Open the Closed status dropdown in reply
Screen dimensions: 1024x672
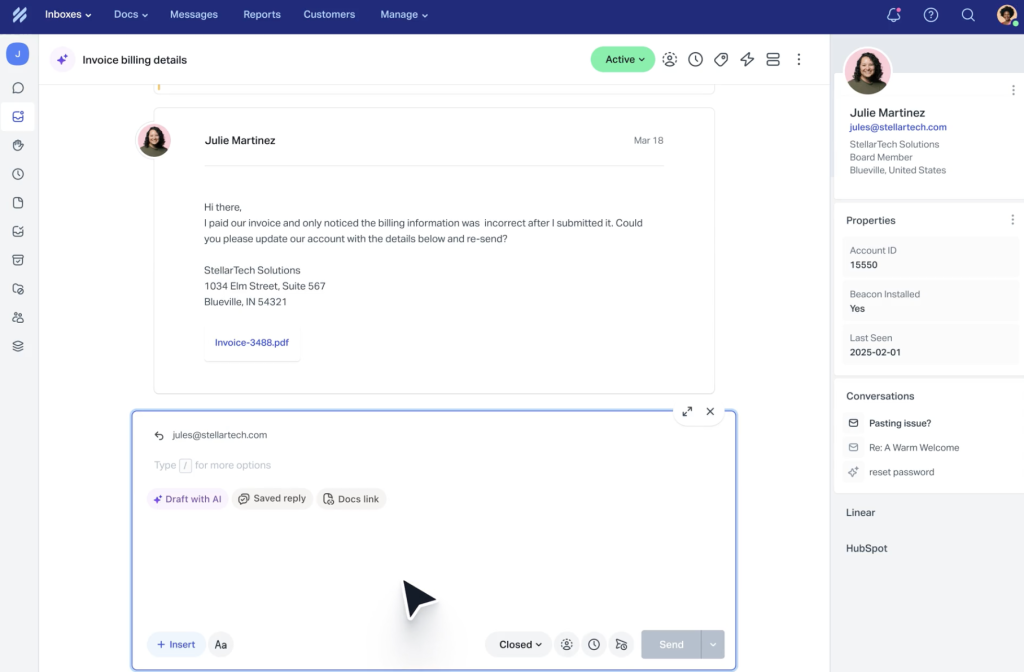pyautogui.click(x=519, y=645)
